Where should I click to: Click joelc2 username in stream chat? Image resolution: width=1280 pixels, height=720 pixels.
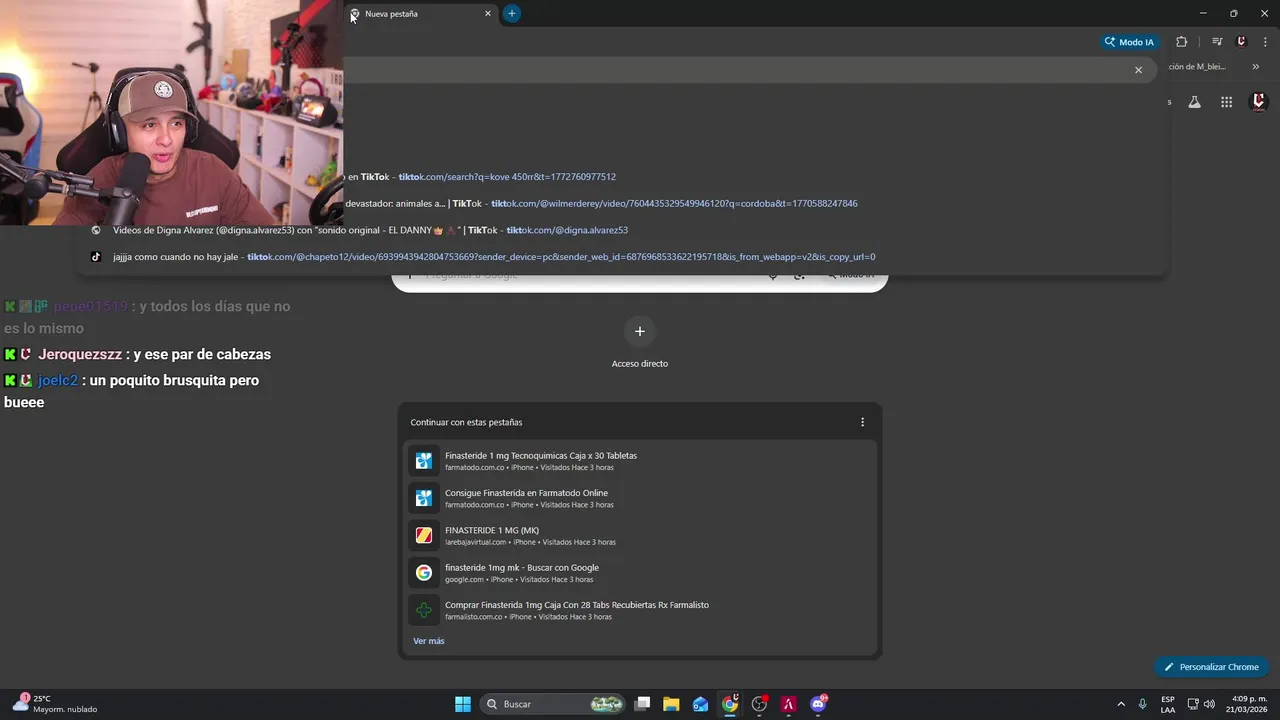point(58,380)
